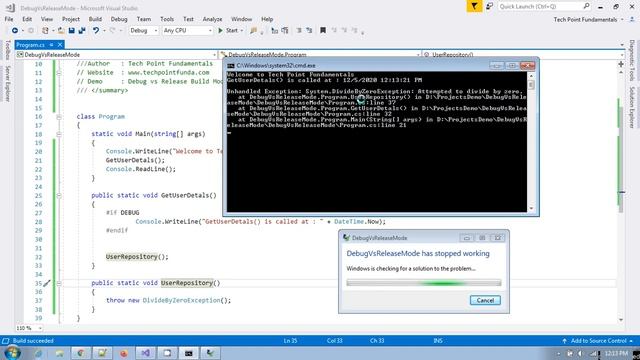Screen dimensions: 640x360
Task: Click the Bookmark toolbar icon
Action: (x=323, y=31)
